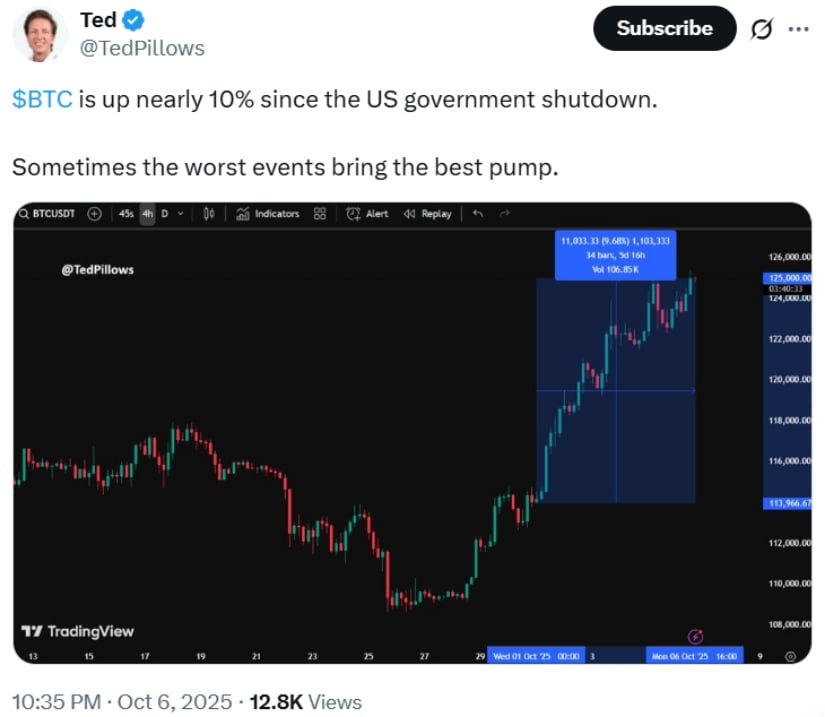Click the redo arrow icon
Image resolution: width=825 pixels, height=717 pixels.
point(505,213)
